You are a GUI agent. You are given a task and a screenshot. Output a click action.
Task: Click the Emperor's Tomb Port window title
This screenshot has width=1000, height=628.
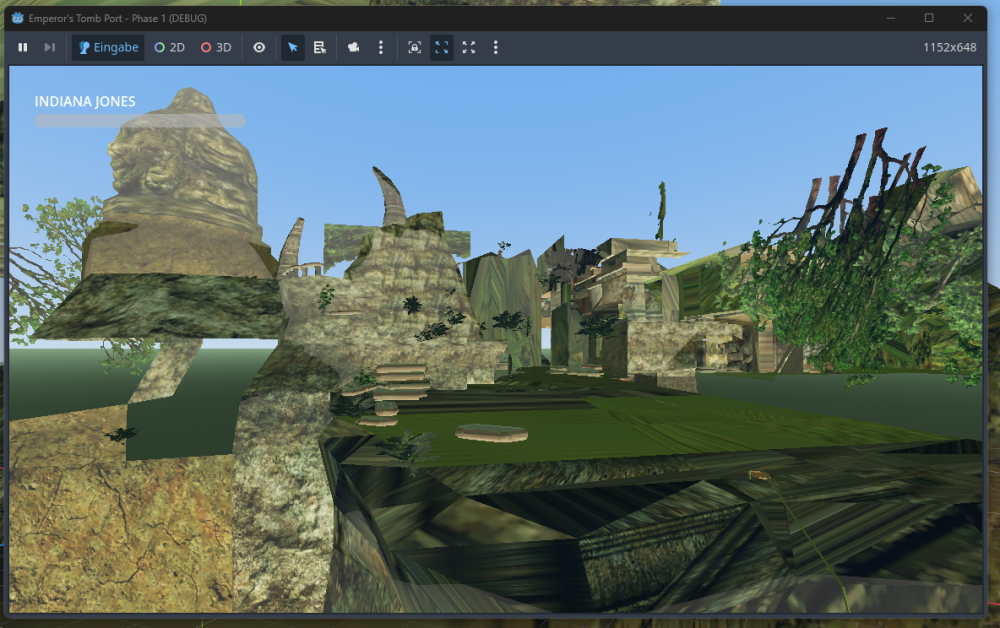(117, 18)
